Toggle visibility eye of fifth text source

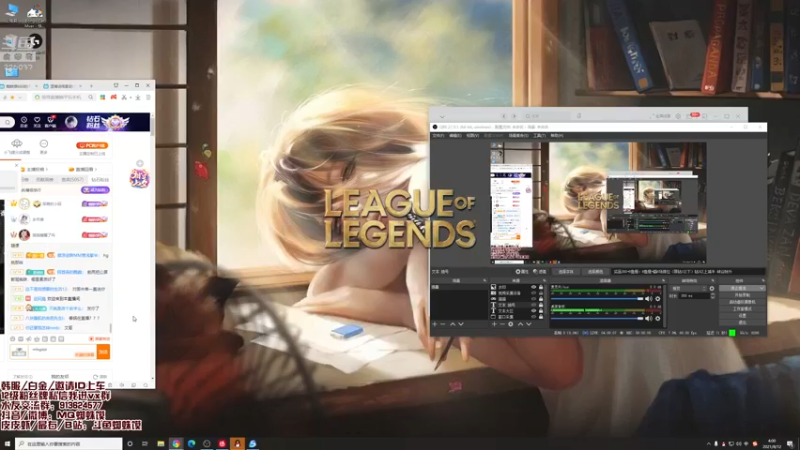click(x=534, y=311)
